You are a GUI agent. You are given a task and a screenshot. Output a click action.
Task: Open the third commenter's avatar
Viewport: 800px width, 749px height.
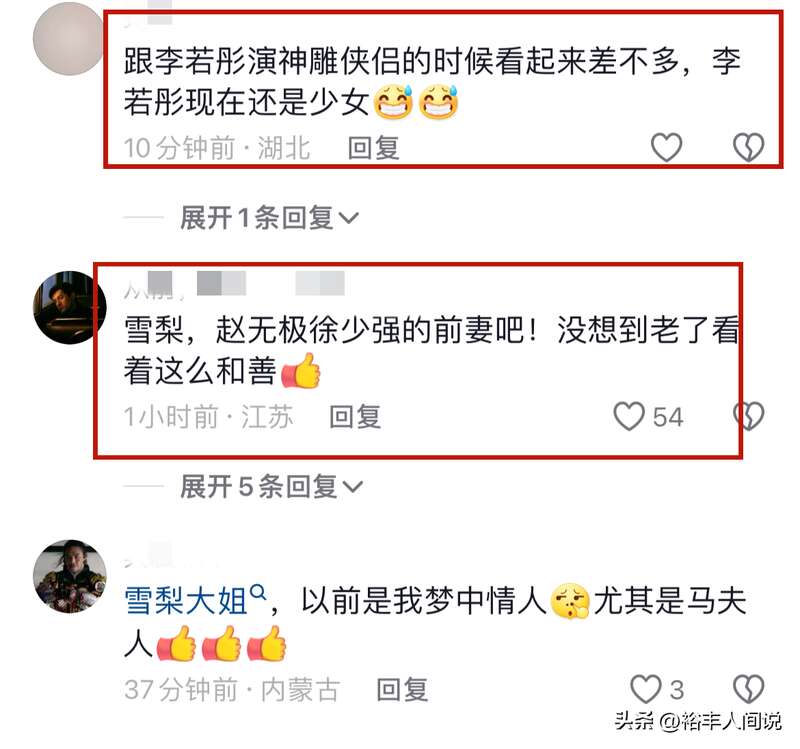pyautogui.click(x=70, y=577)
